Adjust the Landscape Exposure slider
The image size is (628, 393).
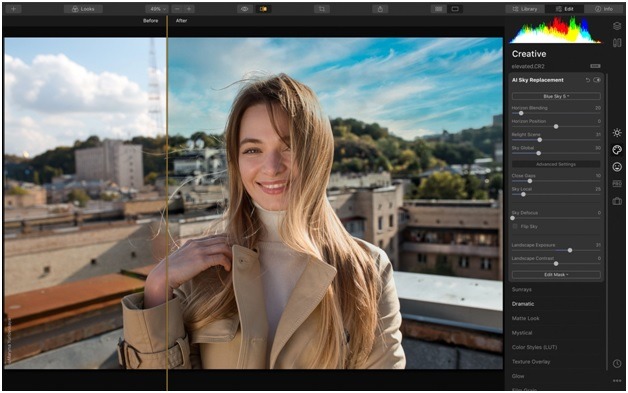(570, 250)
